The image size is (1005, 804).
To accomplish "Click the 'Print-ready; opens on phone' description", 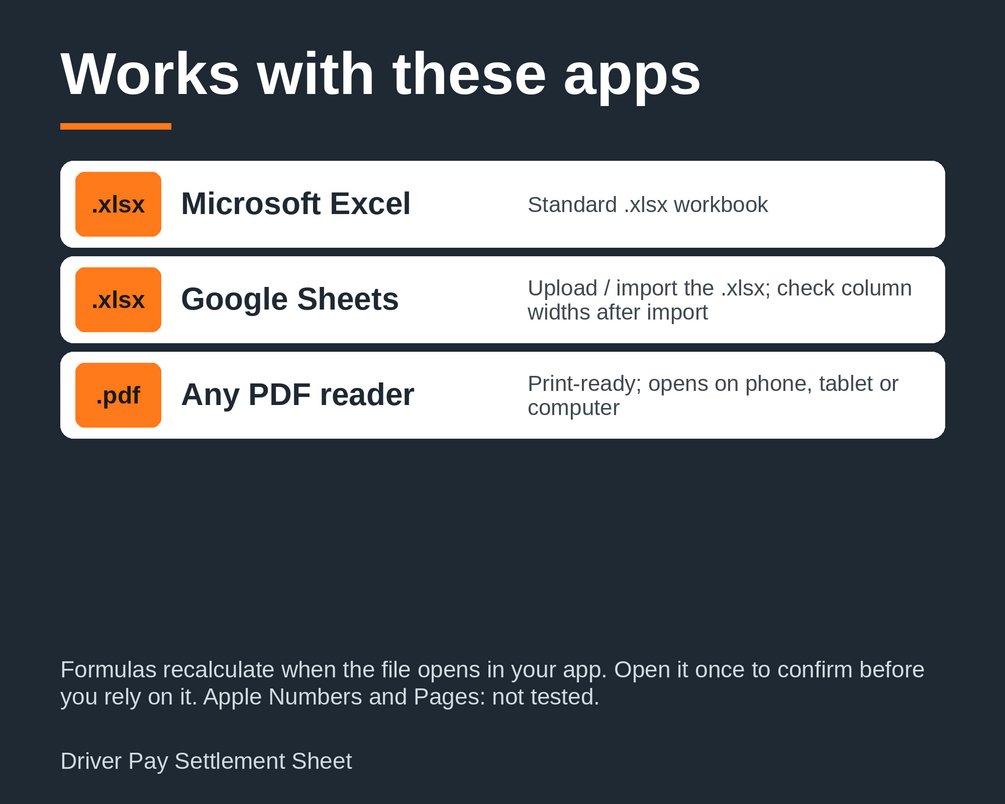I will point(713,395).
